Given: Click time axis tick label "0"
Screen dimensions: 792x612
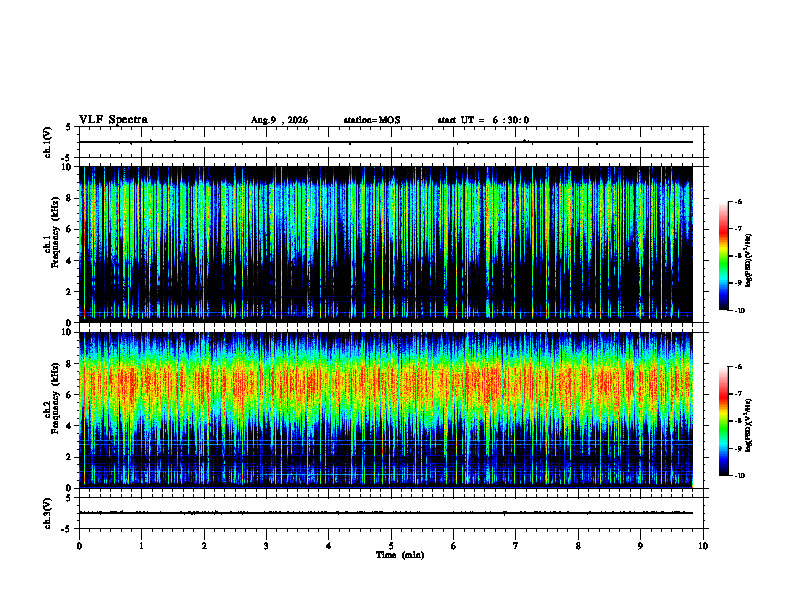Looking at the screenshot, I should (79, 546).
